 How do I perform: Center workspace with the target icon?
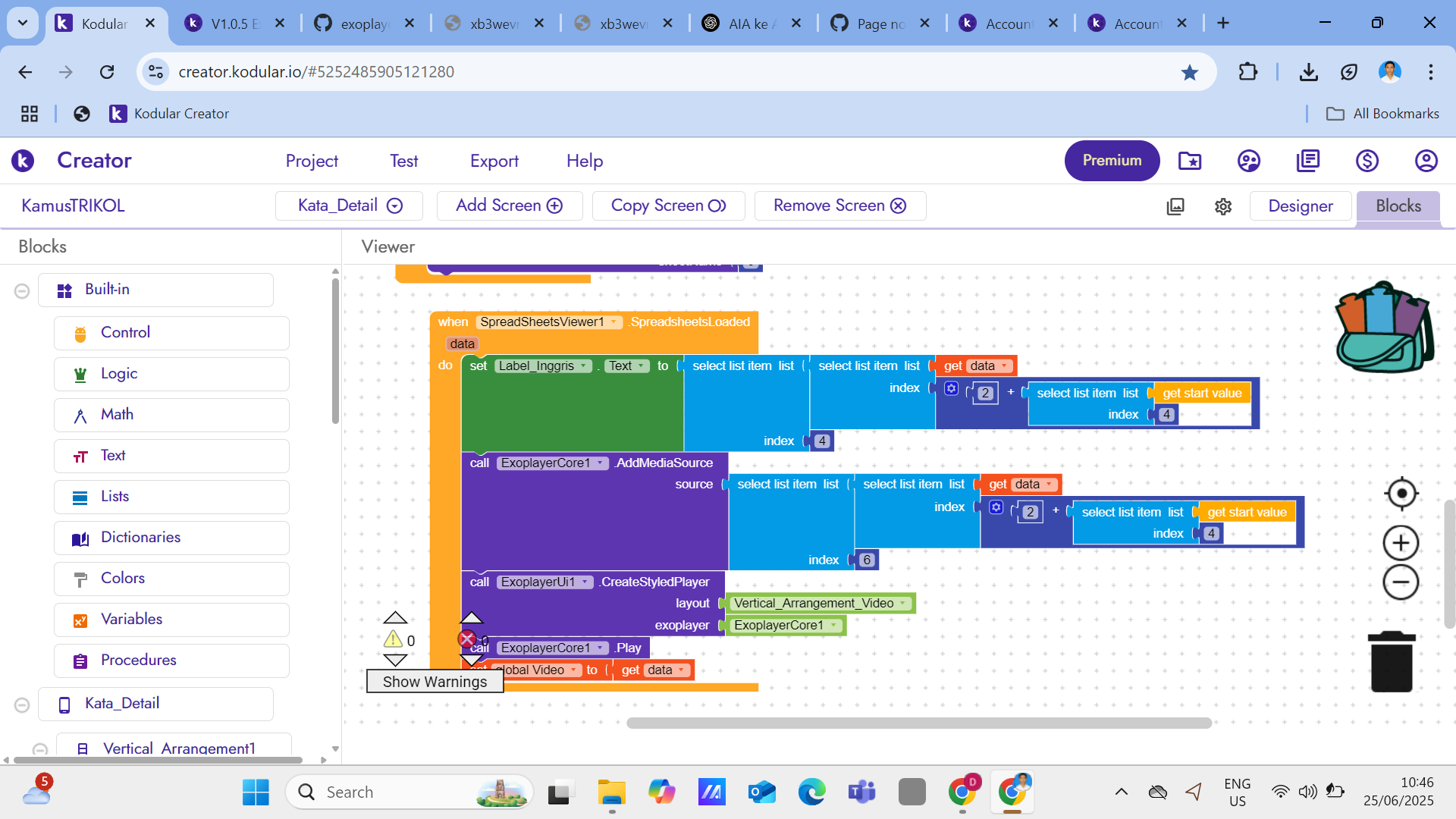click(x=1401, y=494)
